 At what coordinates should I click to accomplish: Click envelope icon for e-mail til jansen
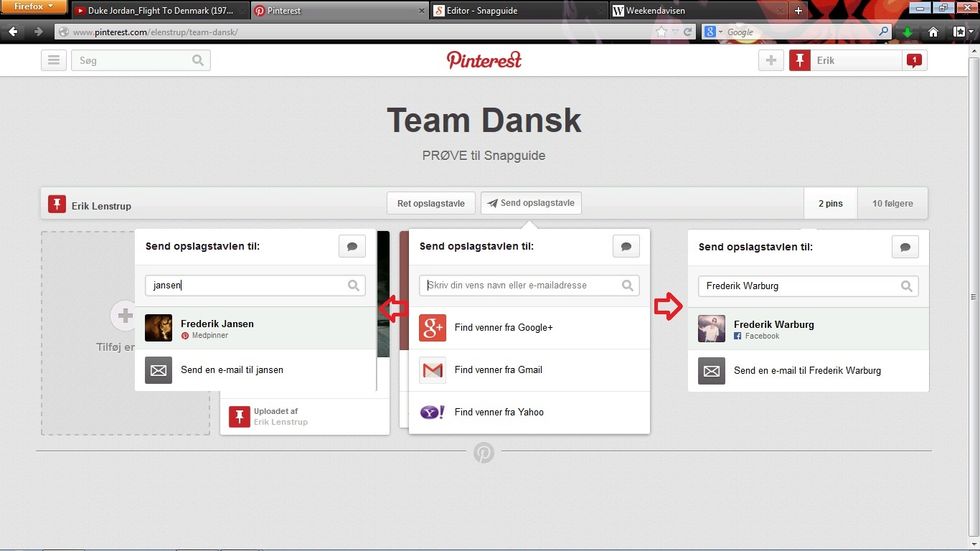[159, 370]
